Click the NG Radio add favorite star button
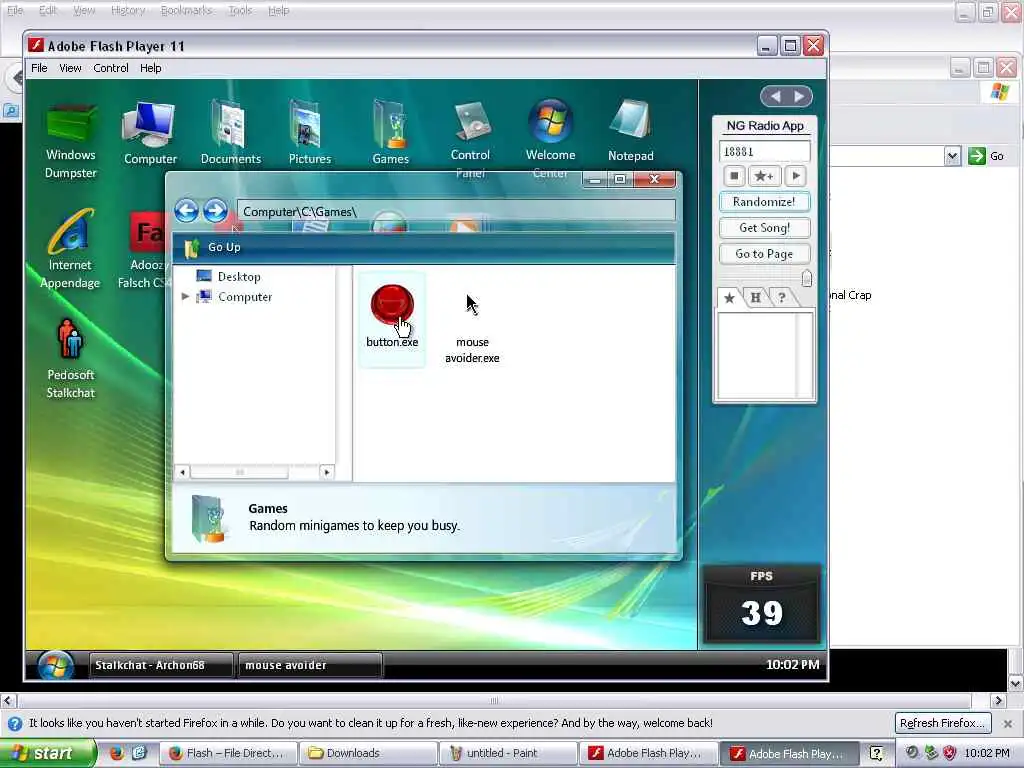The width and height of the screenshot is (1024, 768). click(763, 176)
